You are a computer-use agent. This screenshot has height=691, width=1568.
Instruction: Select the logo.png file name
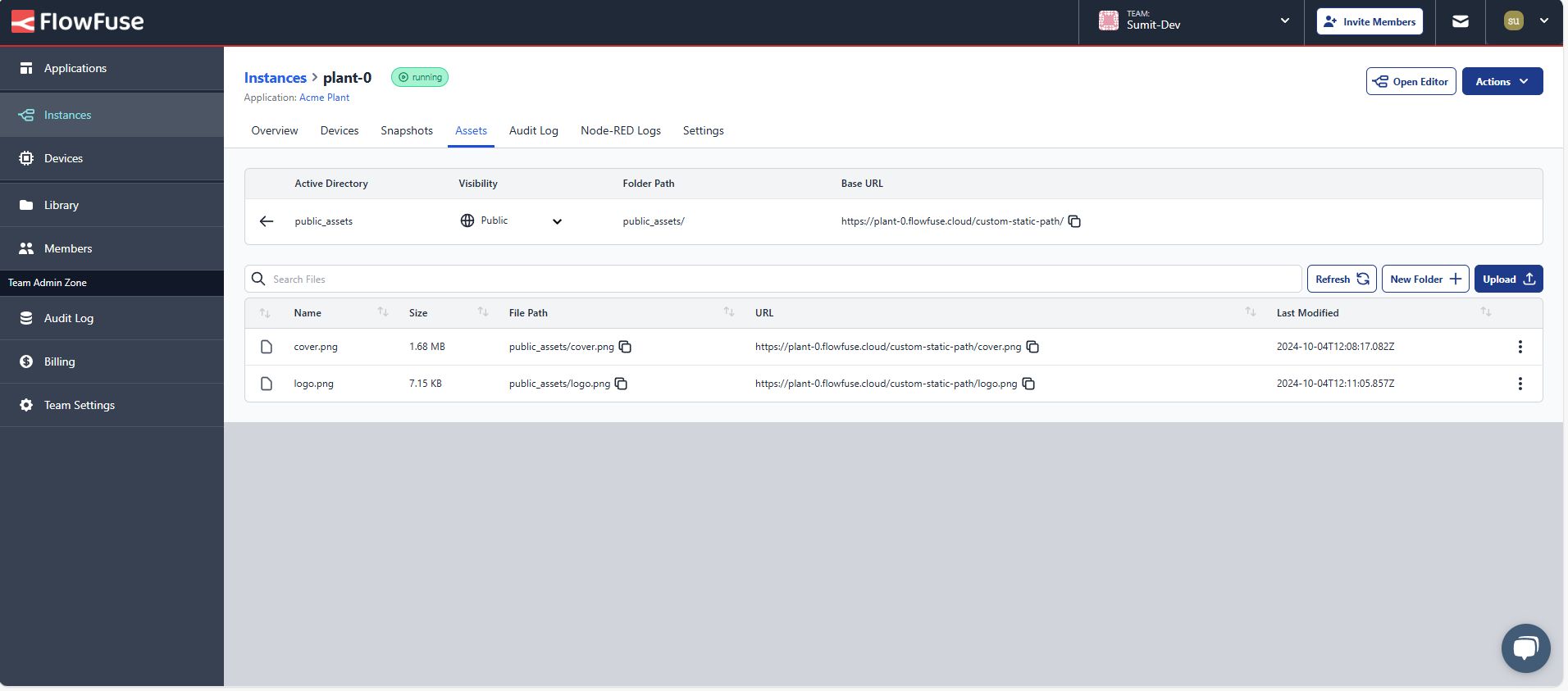pos(313,384)
